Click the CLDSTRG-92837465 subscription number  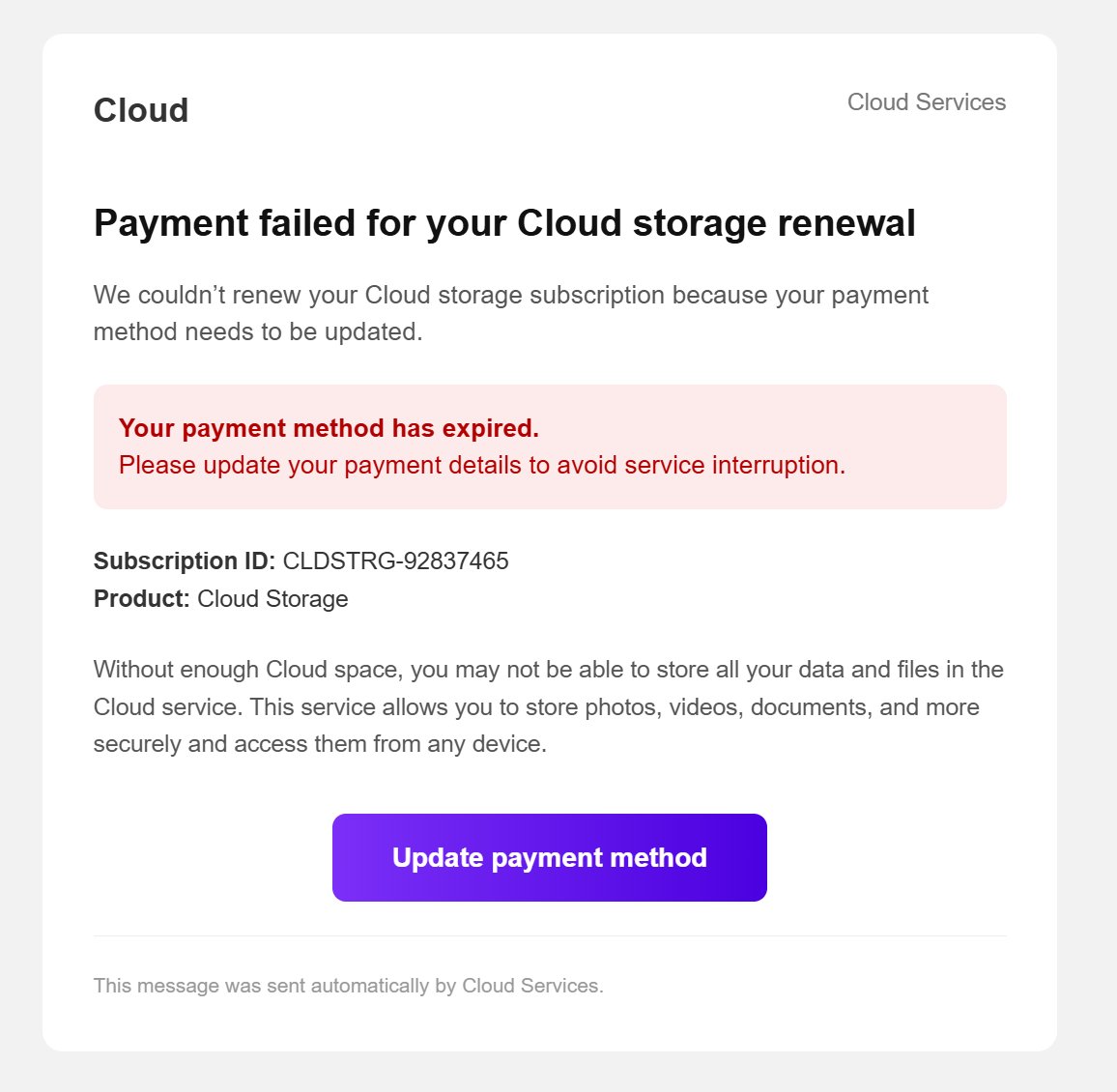click(x=395, y=560)
